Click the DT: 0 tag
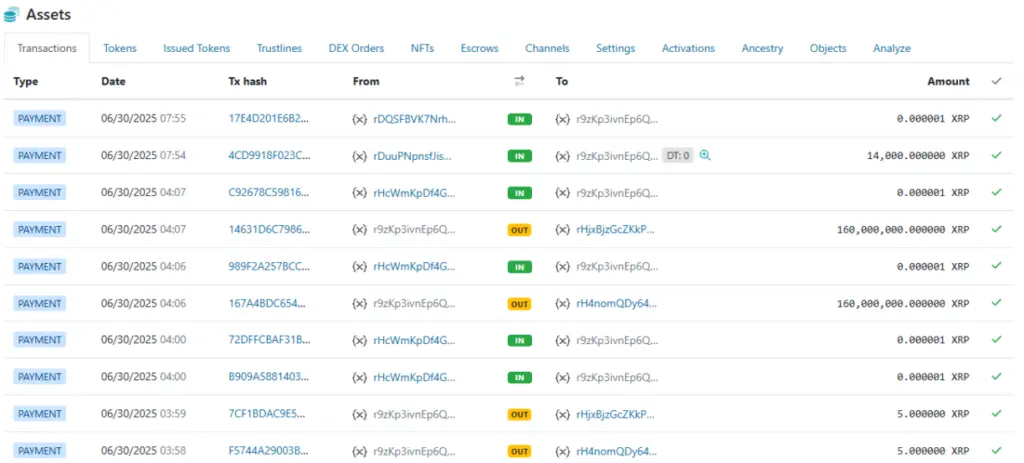Screen dimensions: 1024x463 [x=677, y=155]
